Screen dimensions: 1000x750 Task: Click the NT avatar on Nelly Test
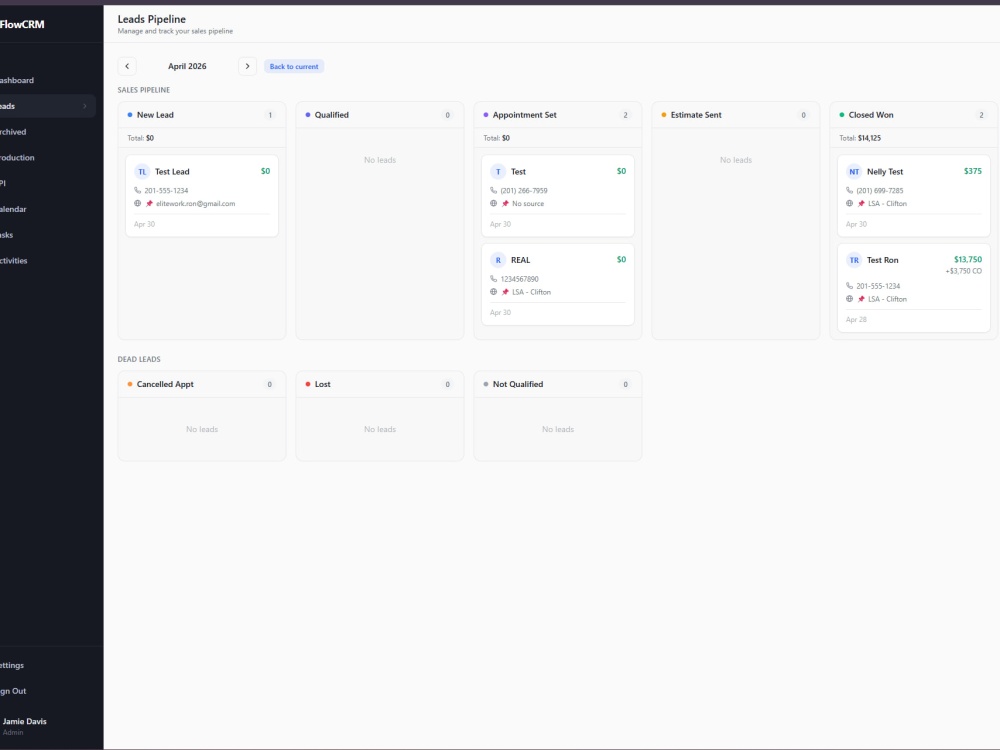[x=854, y=172]
